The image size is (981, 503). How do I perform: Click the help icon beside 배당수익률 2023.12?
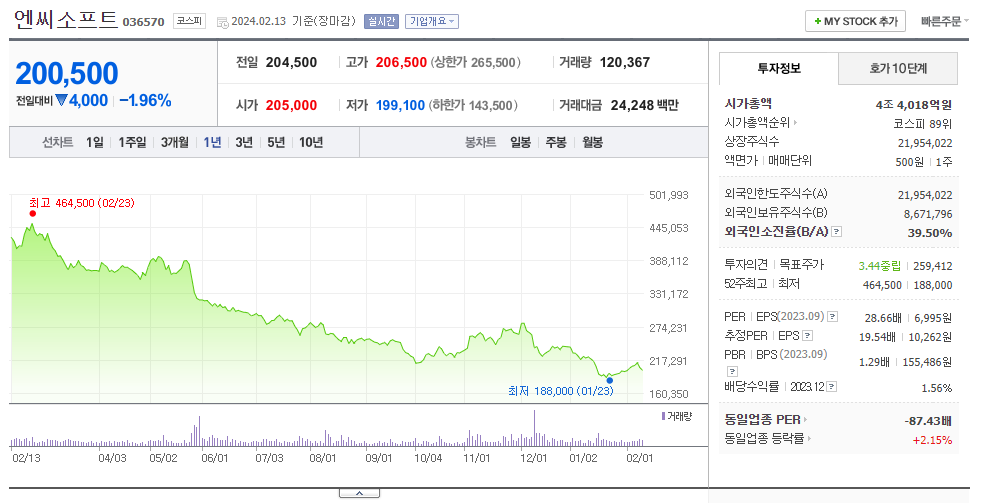831,387
